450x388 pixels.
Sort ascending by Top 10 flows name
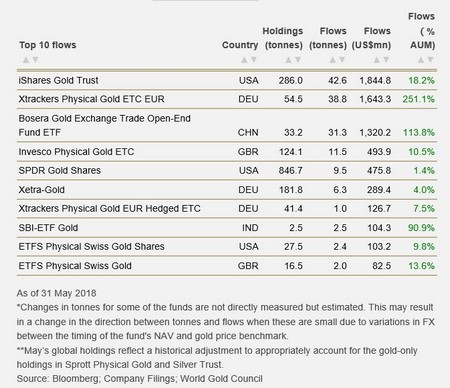(x=26, y=60)
